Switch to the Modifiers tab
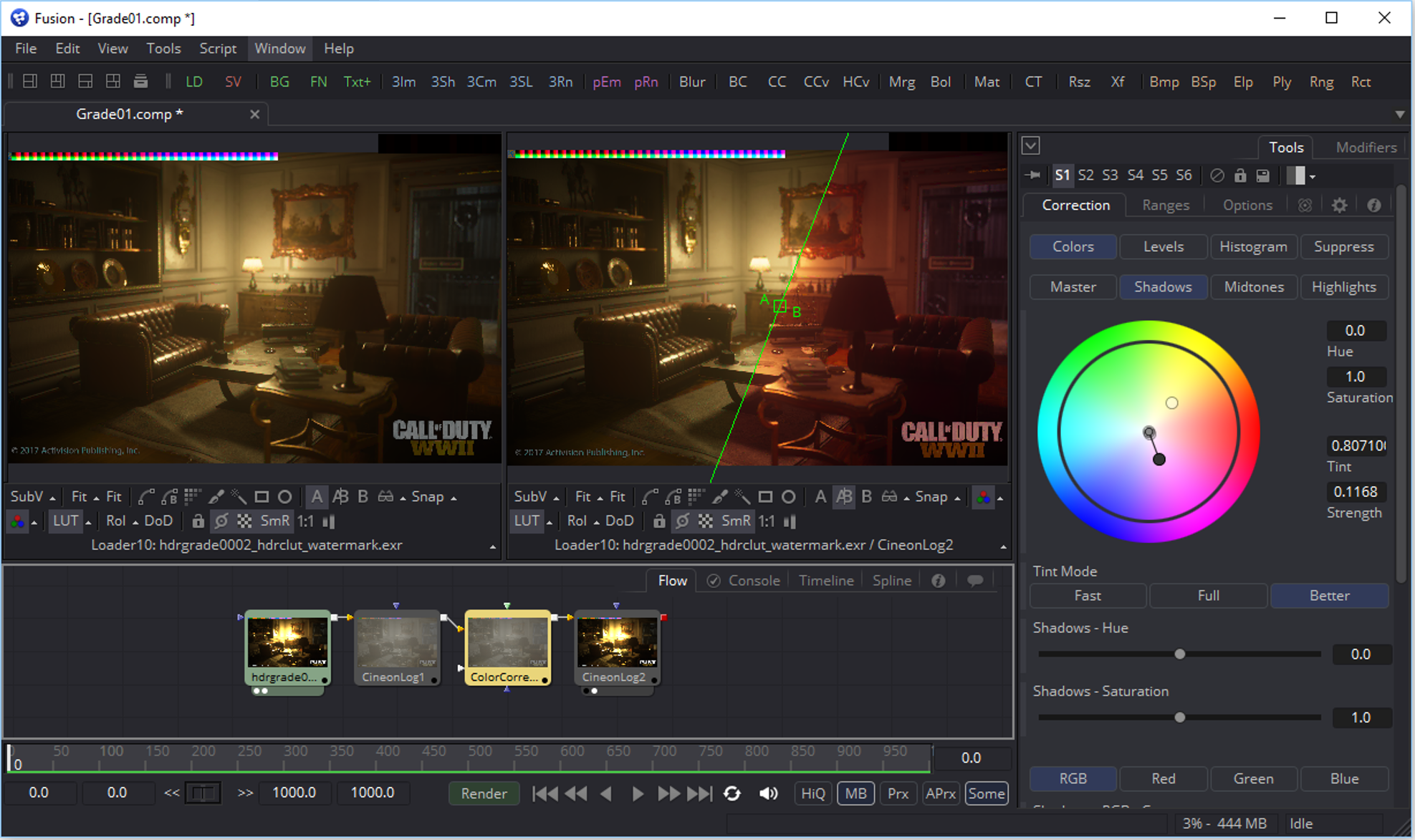This screenshot has width=1415, height=840. 1366,148
